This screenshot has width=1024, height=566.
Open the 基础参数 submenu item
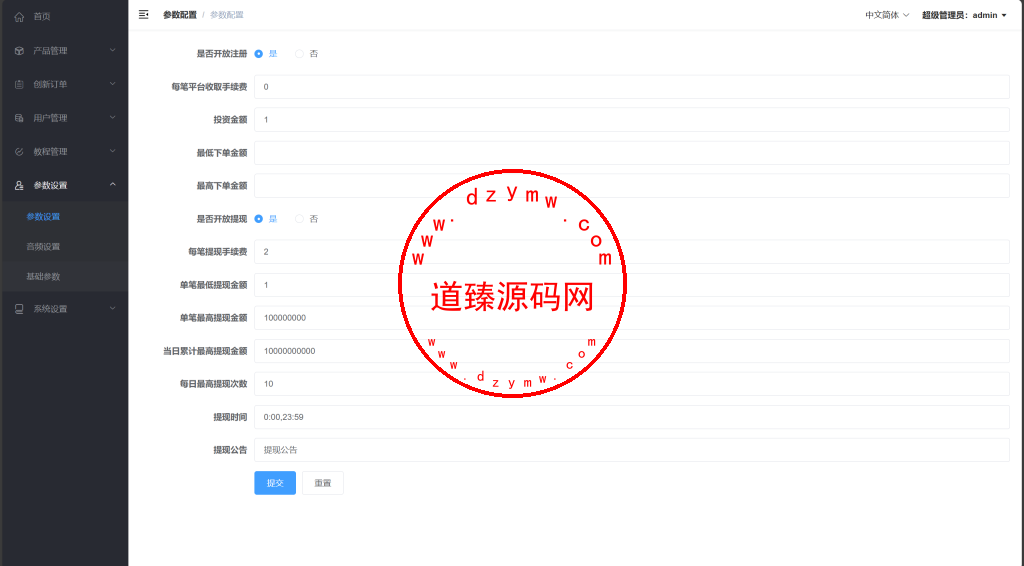coord(43,277)
